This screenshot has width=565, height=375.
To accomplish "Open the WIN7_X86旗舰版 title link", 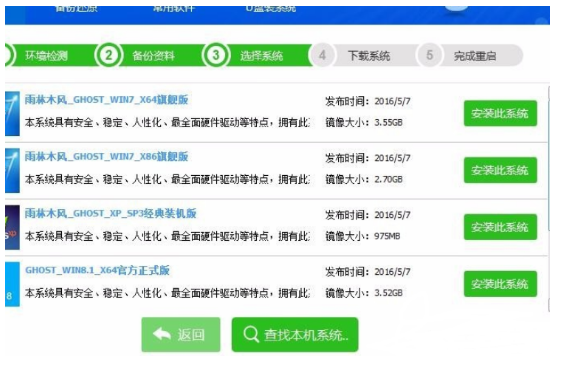I will point(106,157).
